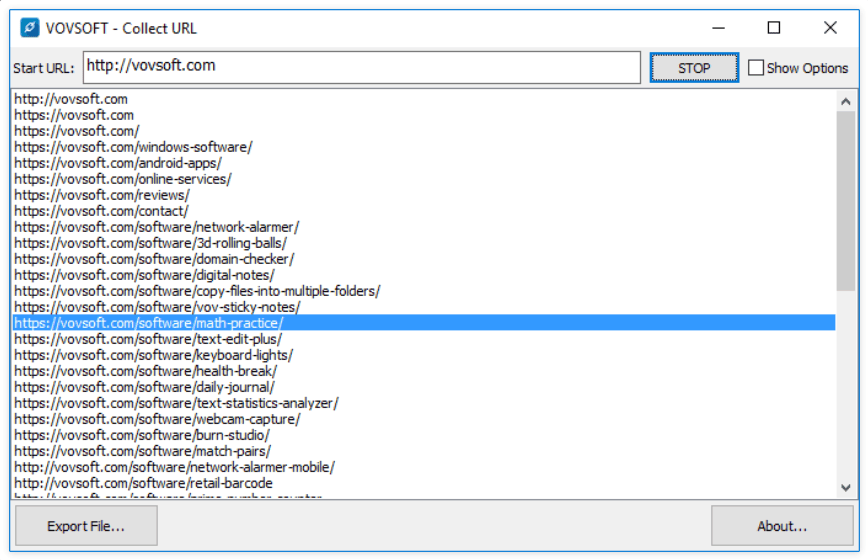Image resolution: width=868 pixels, height=560 pixels.
Task: Select the windows-software URL row
Action: pyautogui.click(x=424, y=147)
